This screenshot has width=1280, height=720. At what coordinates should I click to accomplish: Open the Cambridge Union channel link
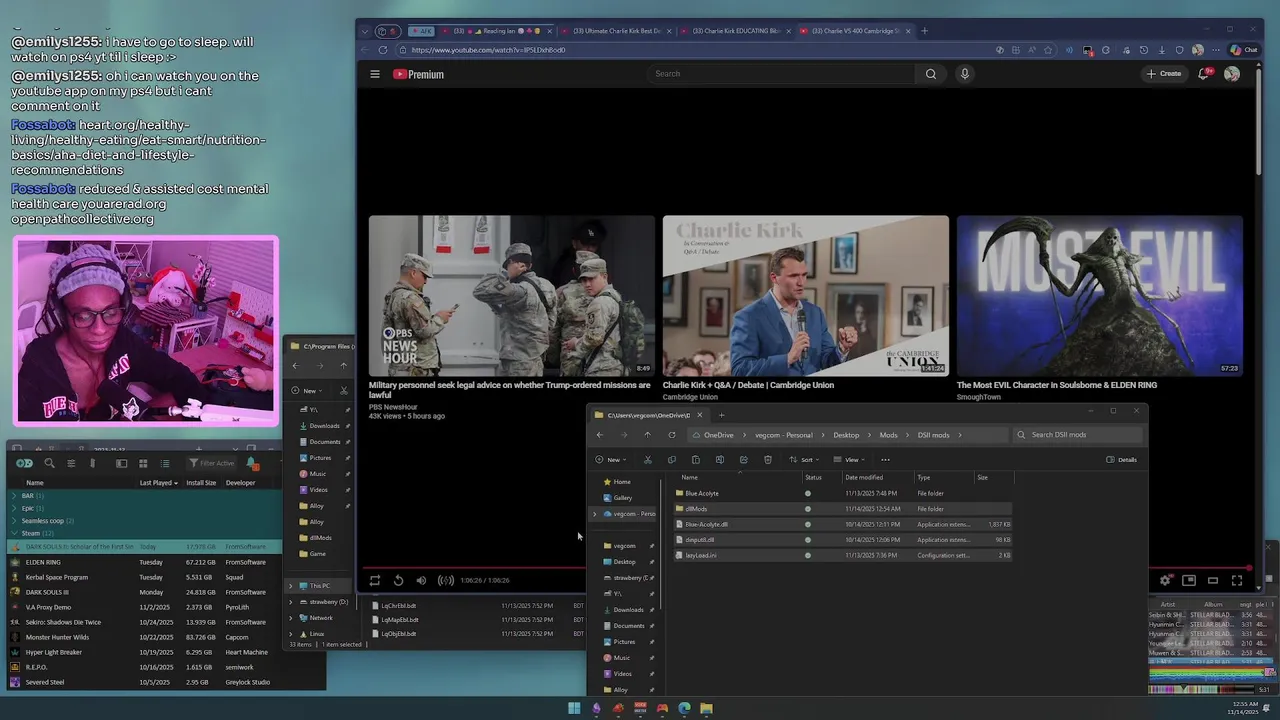(690, 397)
